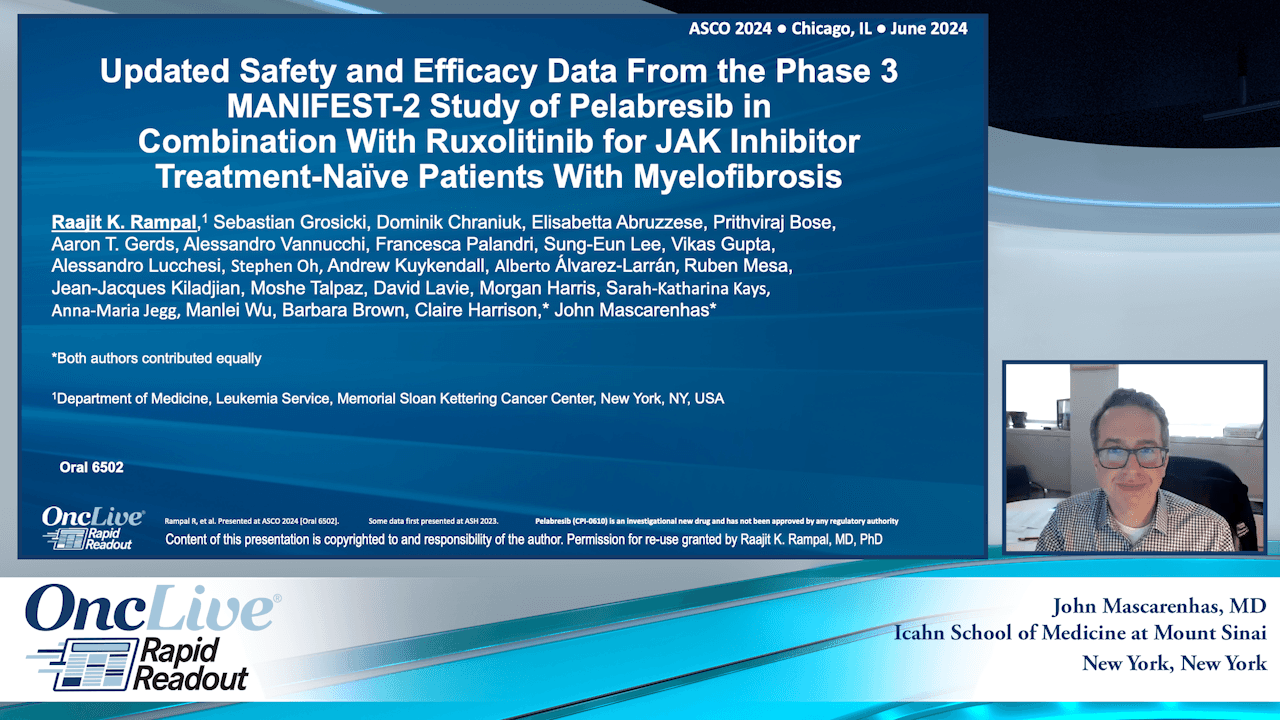The width and height of the screenshot is (1280, 720).
Task: Click the 'Pelabresib (CPI-0610) is an investigational' disclaimer
Action: (x=717, y=521)
